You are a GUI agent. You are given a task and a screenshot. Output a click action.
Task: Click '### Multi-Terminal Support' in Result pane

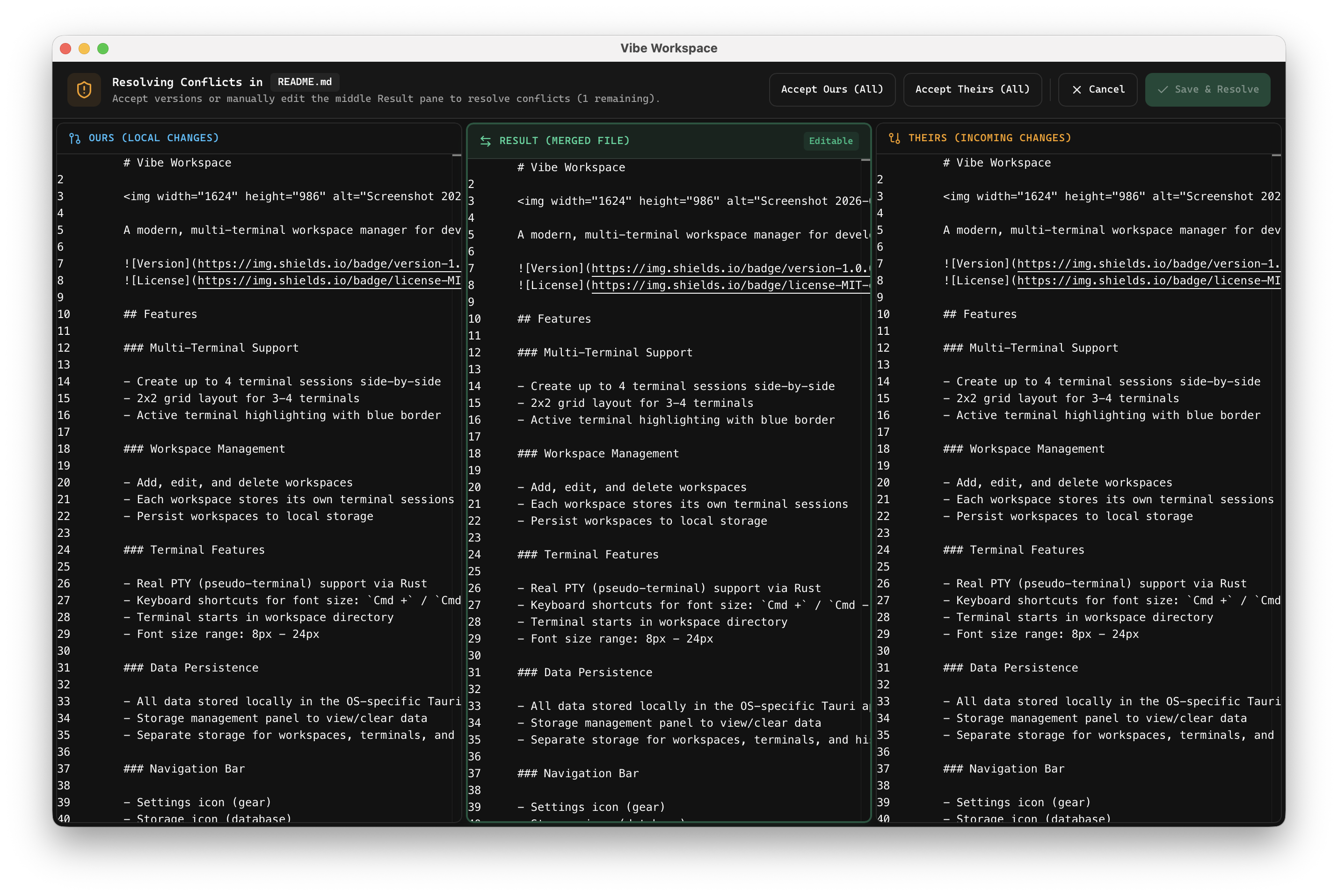(x=605, y=353)
